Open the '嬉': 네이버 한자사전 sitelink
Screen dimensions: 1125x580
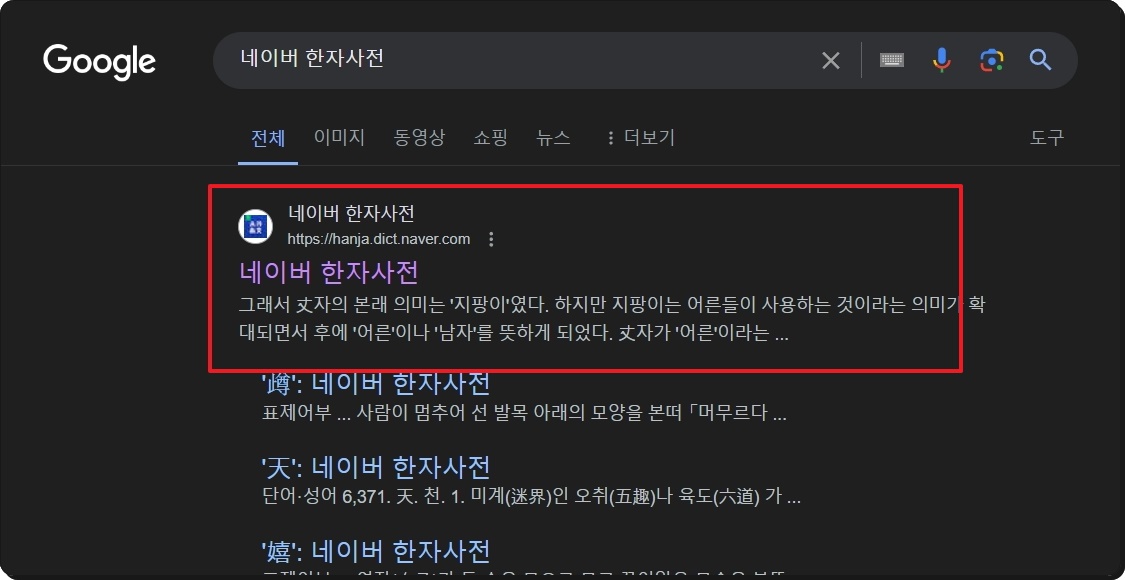click(376, 551)
